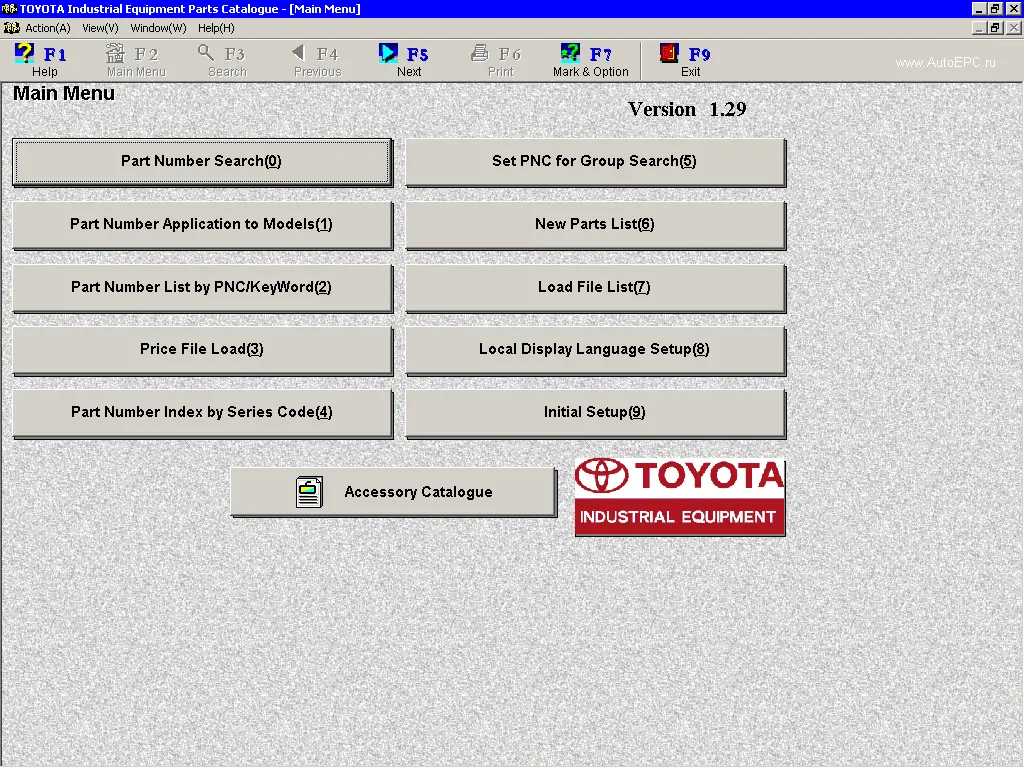Open Part Number Index by Series Code(4)

point(202,413)
